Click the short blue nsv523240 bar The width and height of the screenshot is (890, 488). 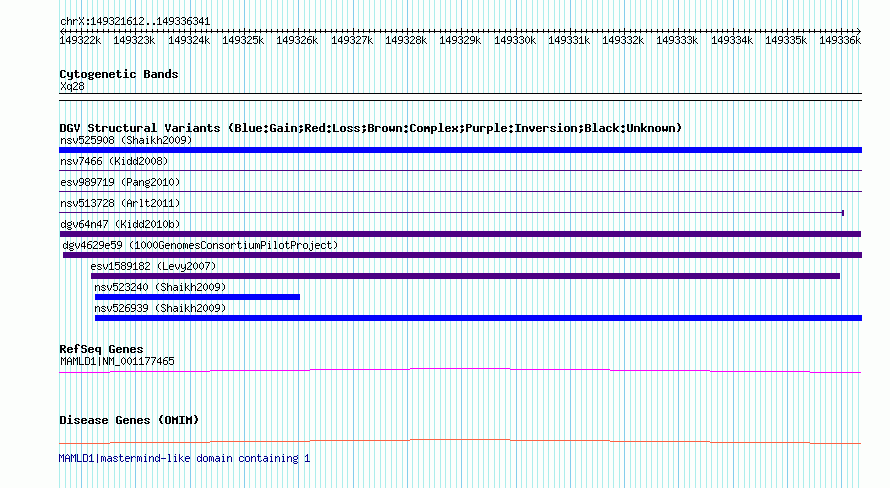197,297
